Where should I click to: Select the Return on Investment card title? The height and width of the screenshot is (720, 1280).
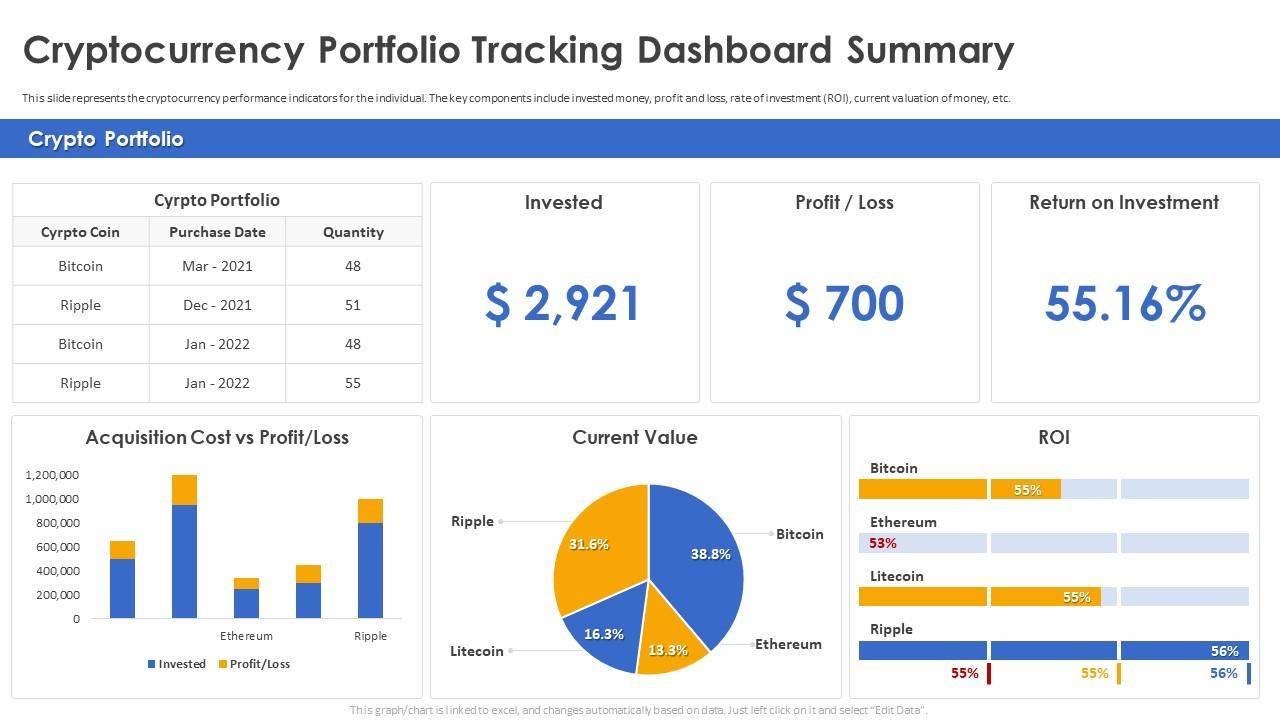coord(1125,202)
